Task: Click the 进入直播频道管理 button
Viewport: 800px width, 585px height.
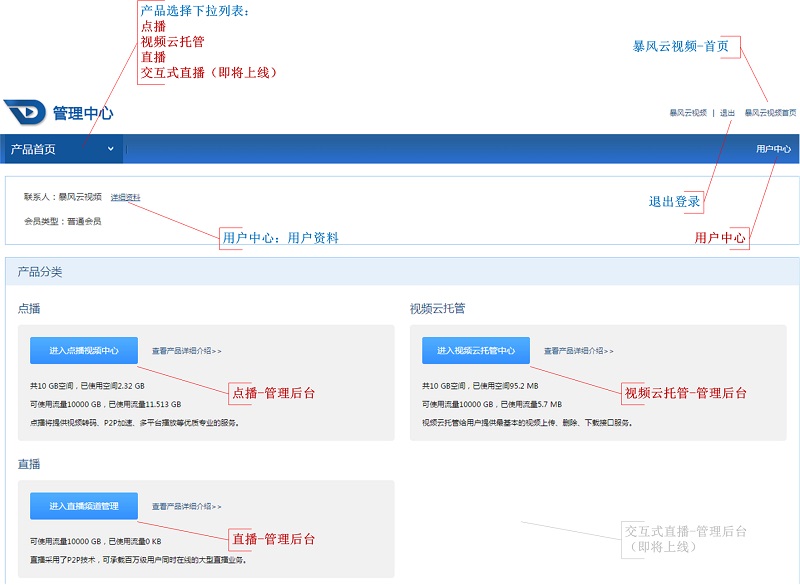Action: [x=83, y=506]
